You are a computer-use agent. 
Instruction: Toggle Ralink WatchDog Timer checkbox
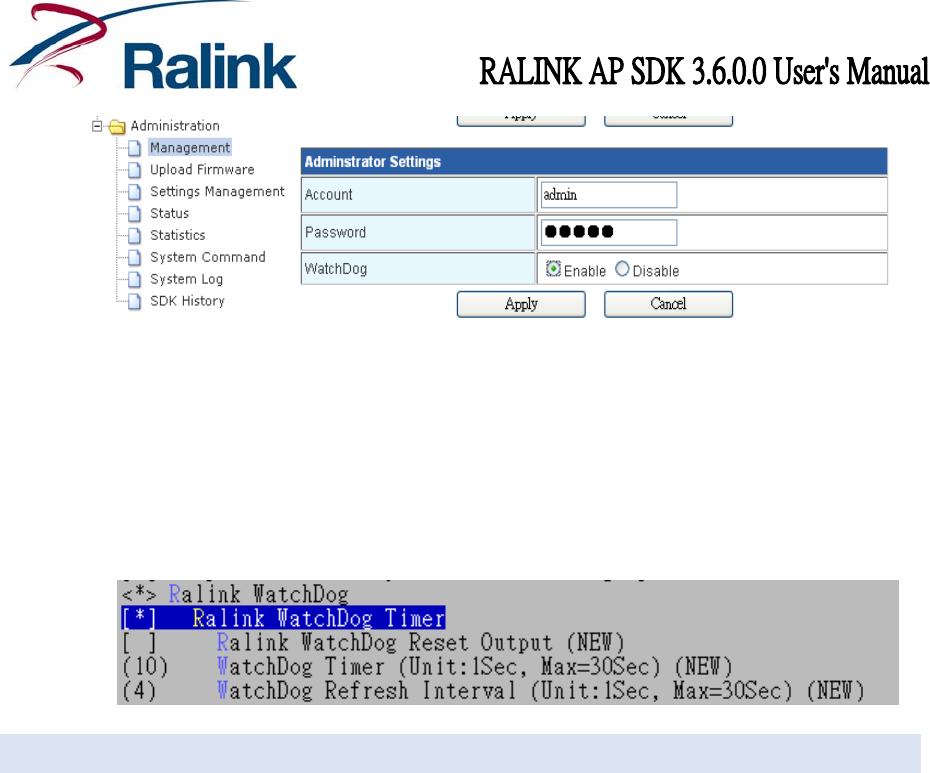pos(139,618)
